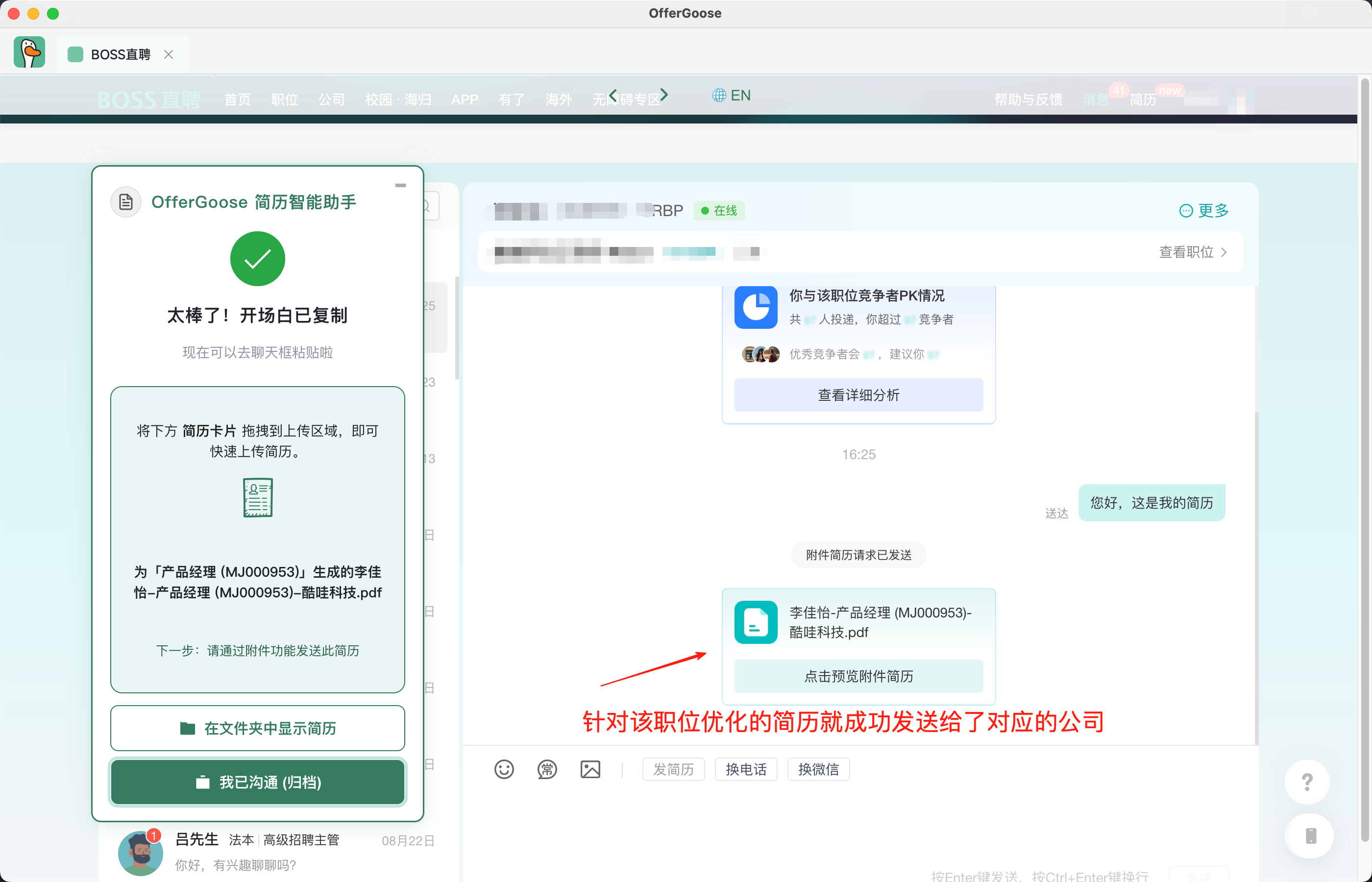Click 点击预览附件简历 button

pyautogui.click(x=858, y=676)
